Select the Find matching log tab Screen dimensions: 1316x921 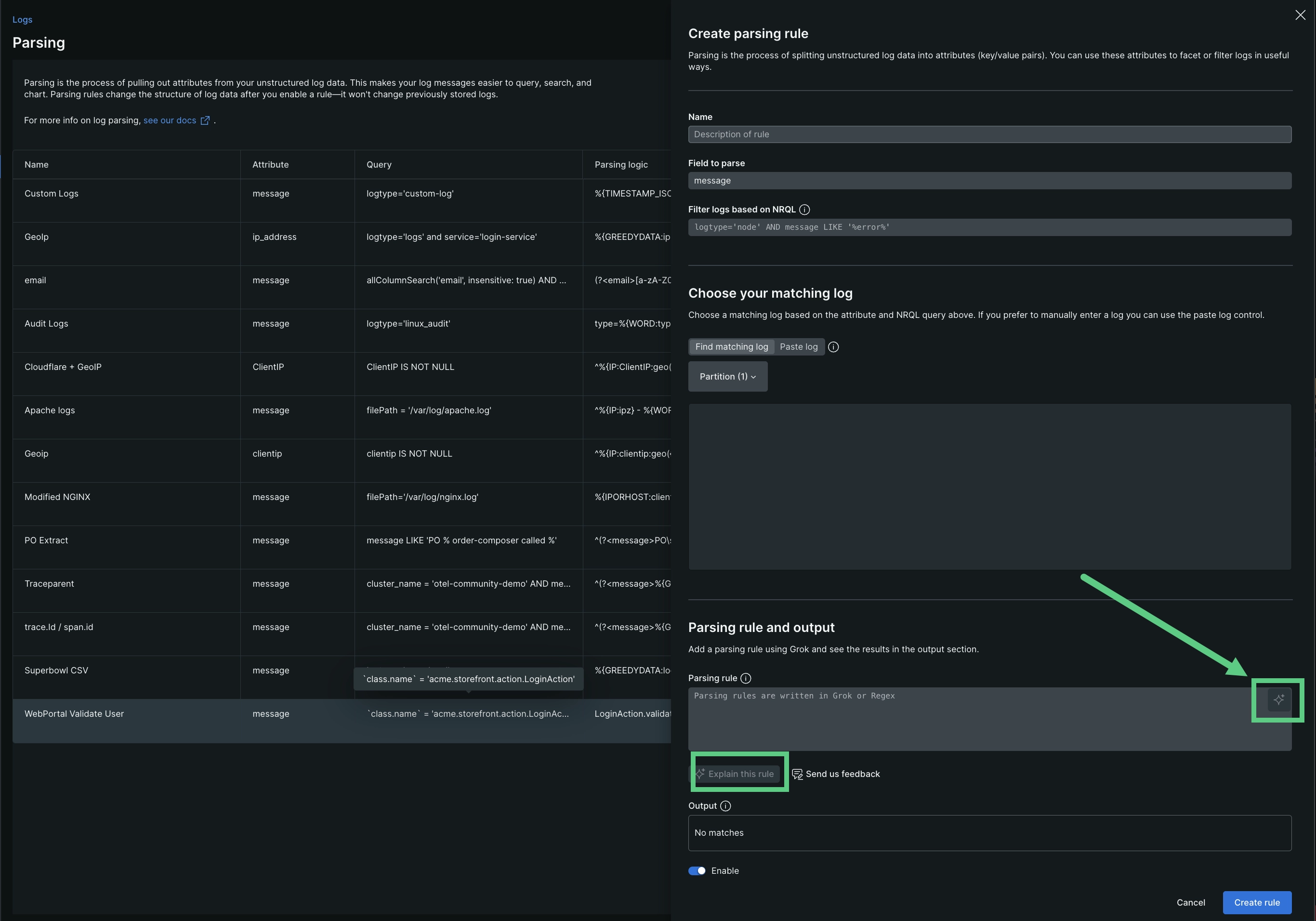(731, 346)
